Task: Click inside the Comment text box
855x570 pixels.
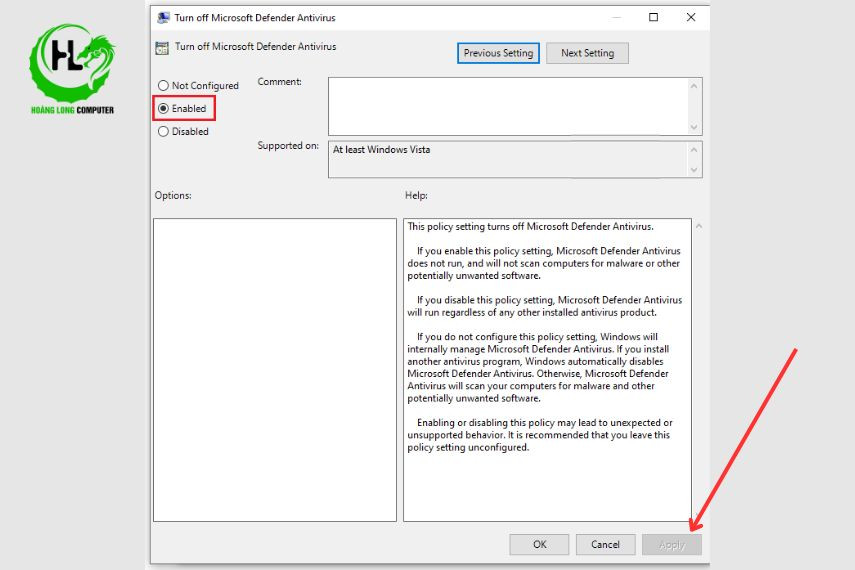Action: (508, 106)
